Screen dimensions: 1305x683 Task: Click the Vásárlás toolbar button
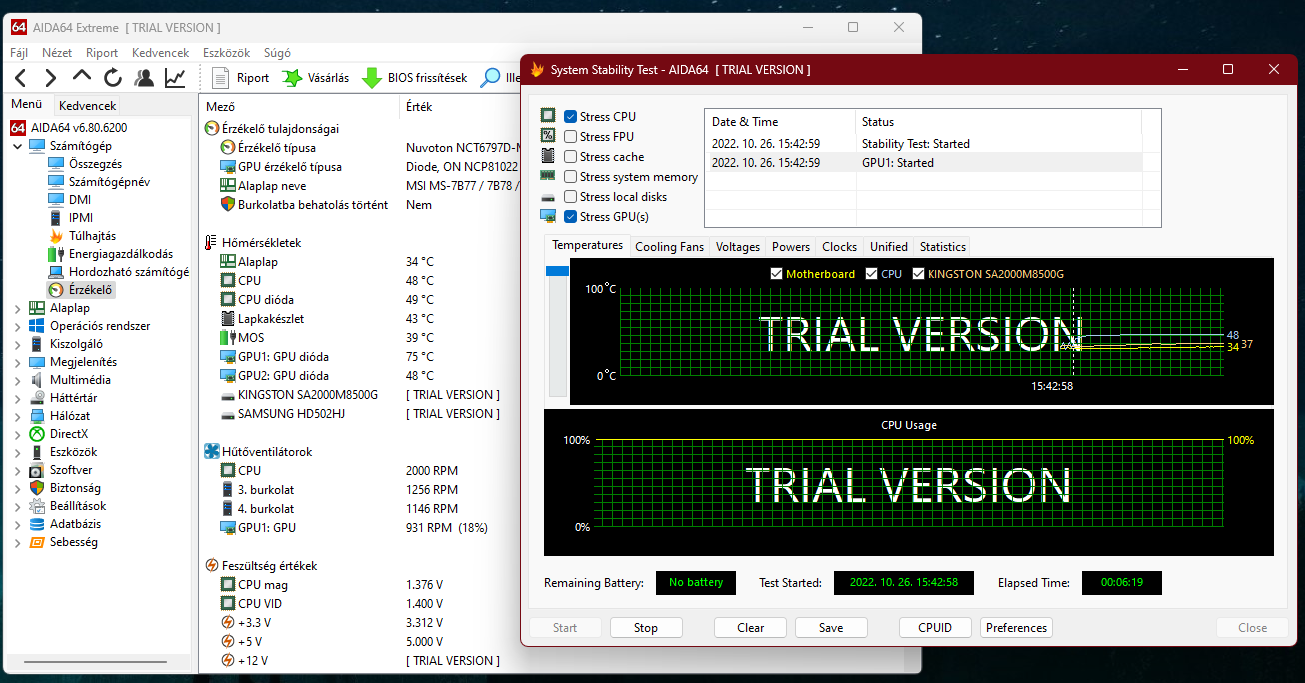[316, 77]
